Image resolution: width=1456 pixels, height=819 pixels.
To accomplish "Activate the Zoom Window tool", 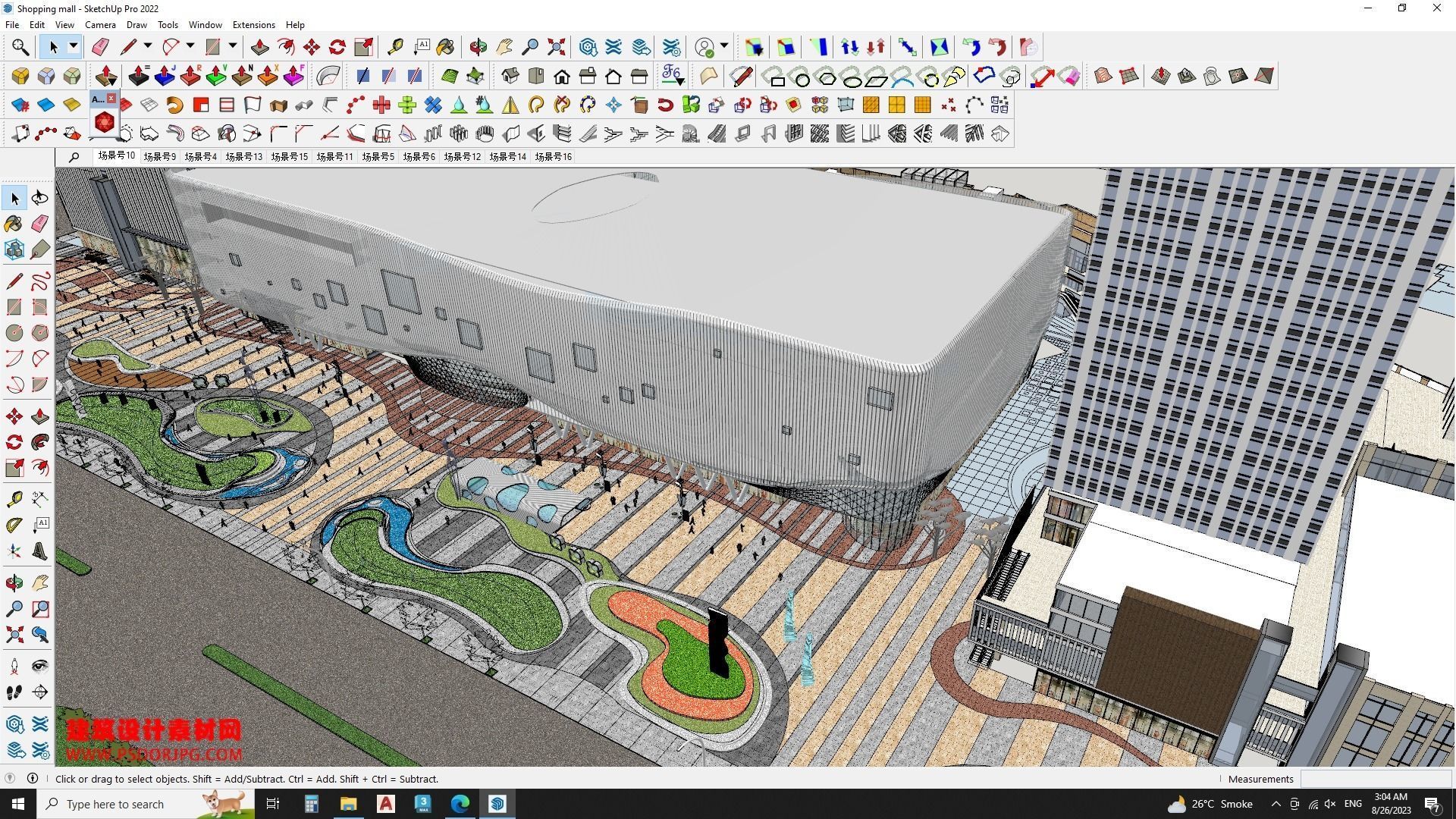I will click(x=40, y=608).
